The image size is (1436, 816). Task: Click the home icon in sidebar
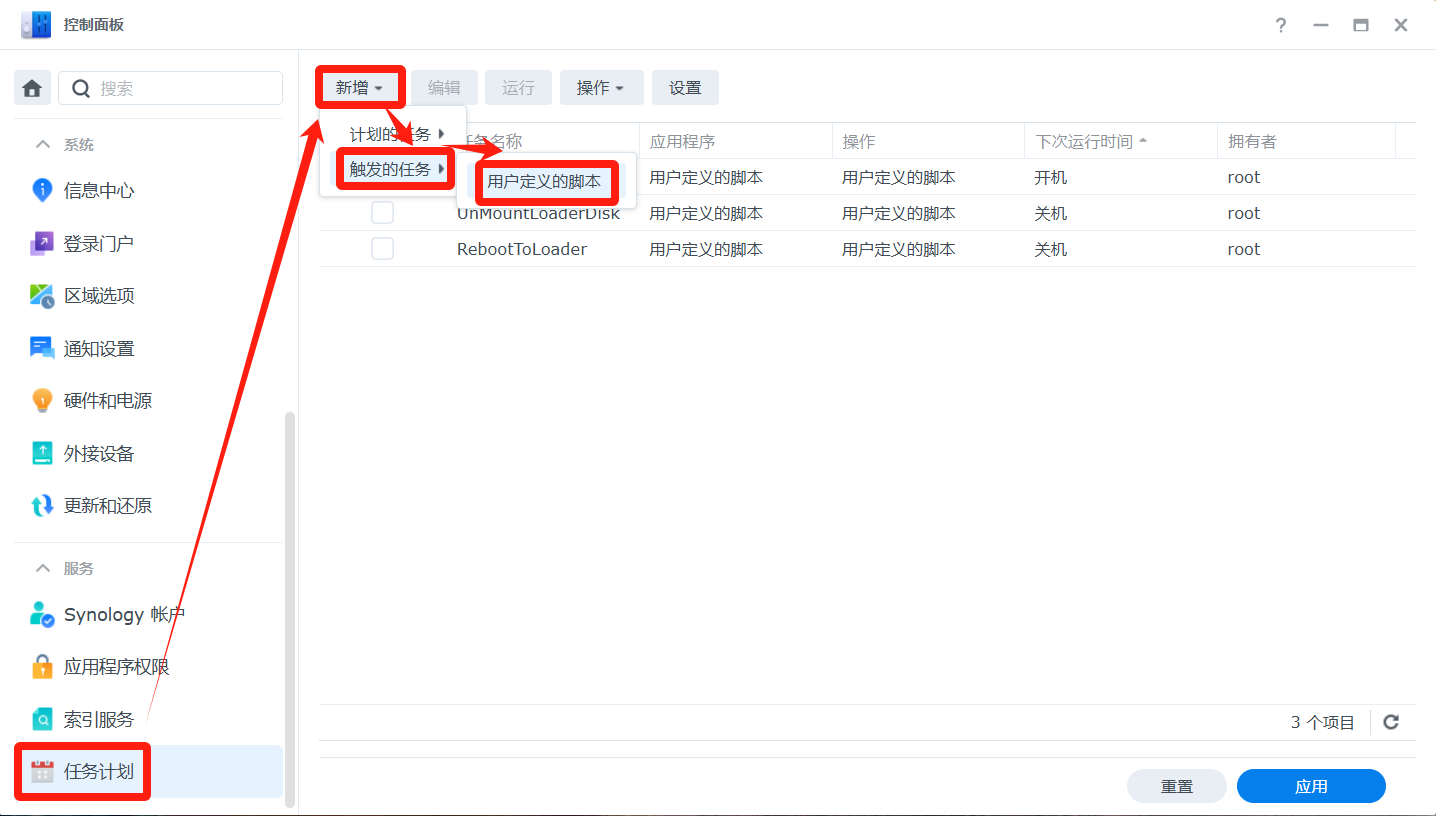coord(32,88)
